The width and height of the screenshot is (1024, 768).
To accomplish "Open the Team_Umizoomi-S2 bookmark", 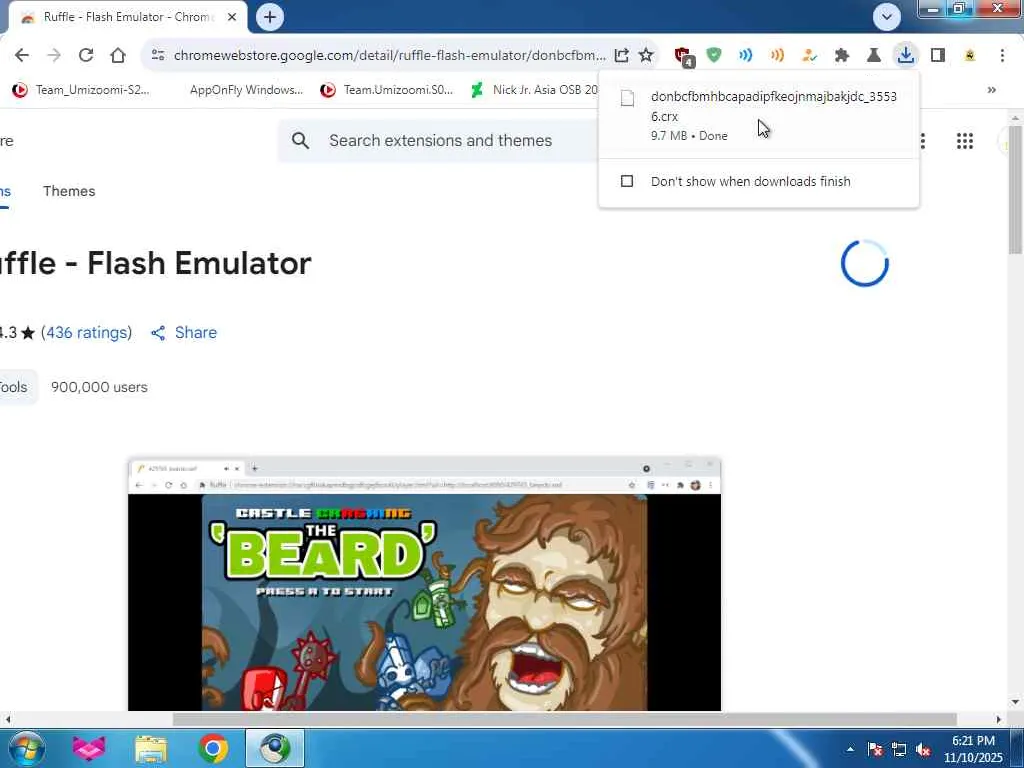I will click(x=81, y=89).
